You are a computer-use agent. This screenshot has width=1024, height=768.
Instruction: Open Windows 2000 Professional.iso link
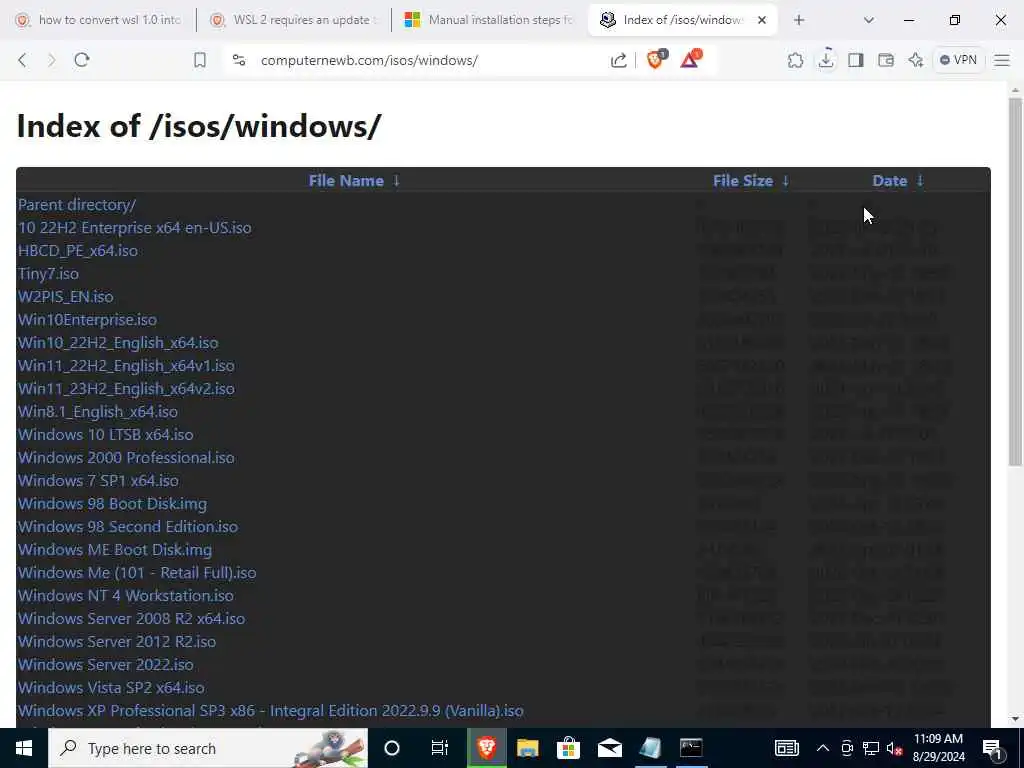126,457
